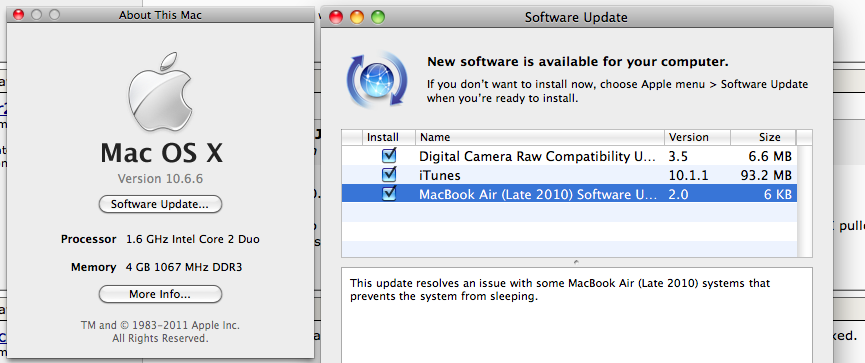Click the Software Update... button
Screen dimensions: 865x363
tap(160, 204)
